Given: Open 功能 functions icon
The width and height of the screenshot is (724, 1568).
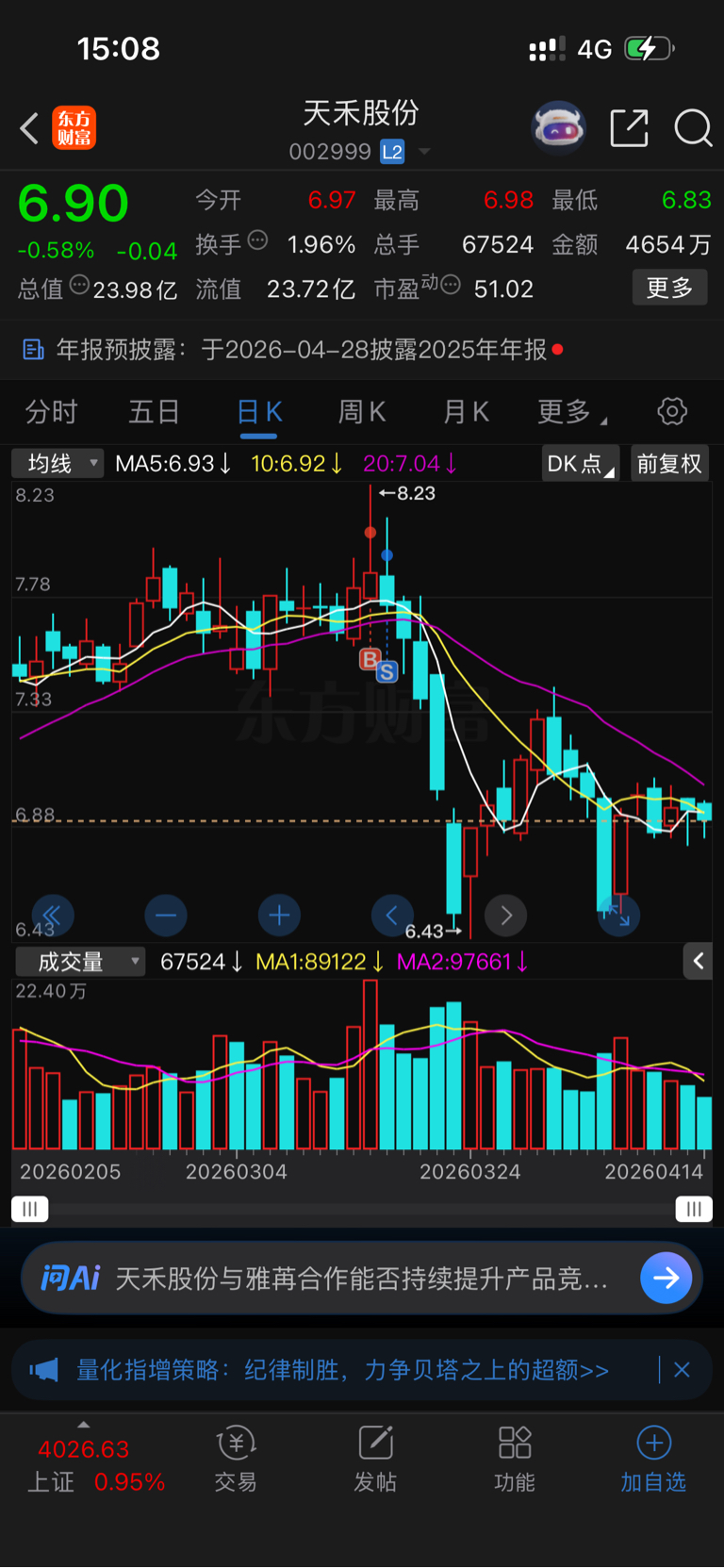Looking at the screenshot, I should 515,1459.
